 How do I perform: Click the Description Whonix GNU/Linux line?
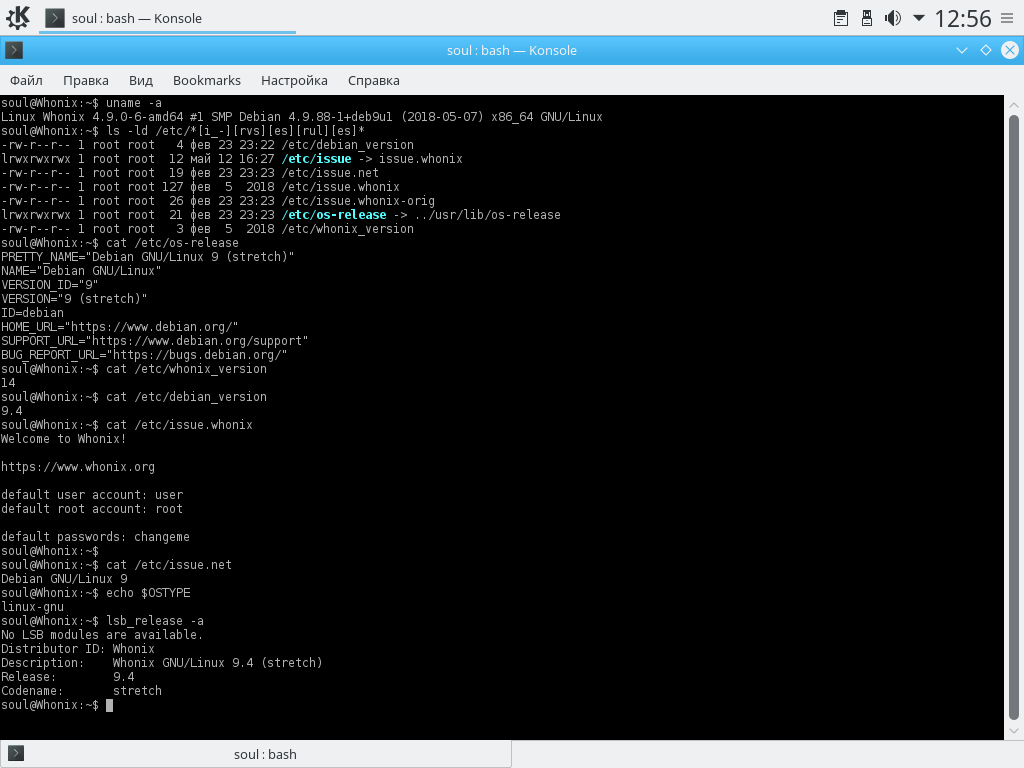click(x=162, y=663)
